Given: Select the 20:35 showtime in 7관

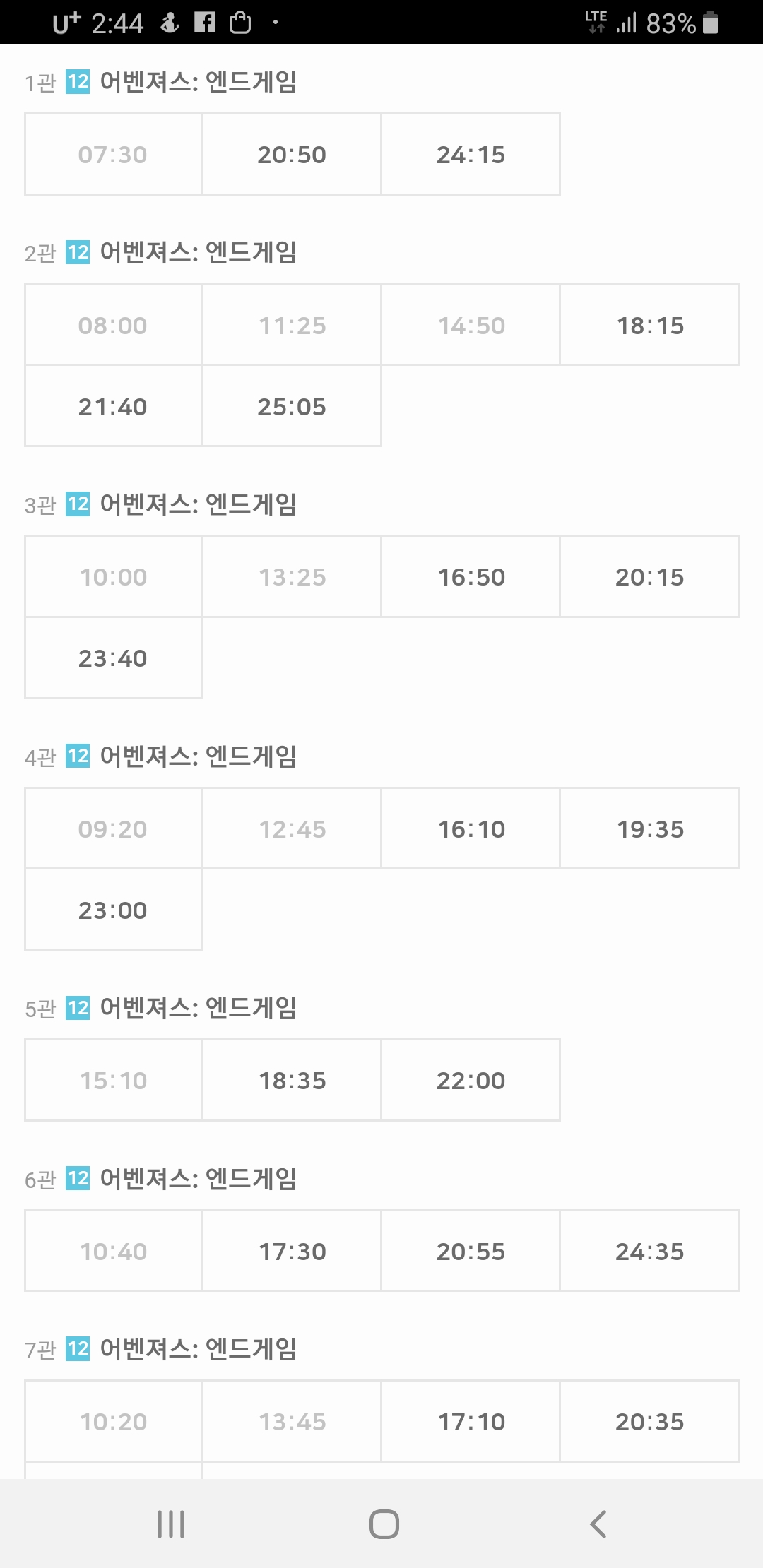Looking at the screenshot, I should [650, 1421].
